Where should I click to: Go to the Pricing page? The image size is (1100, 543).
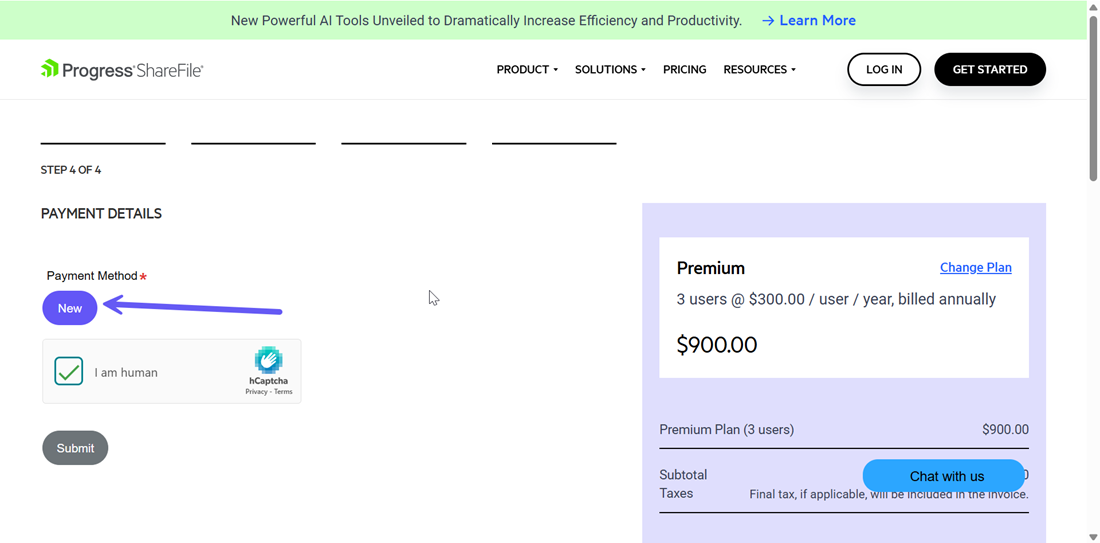pyautogui.click(x=684, y=70)
